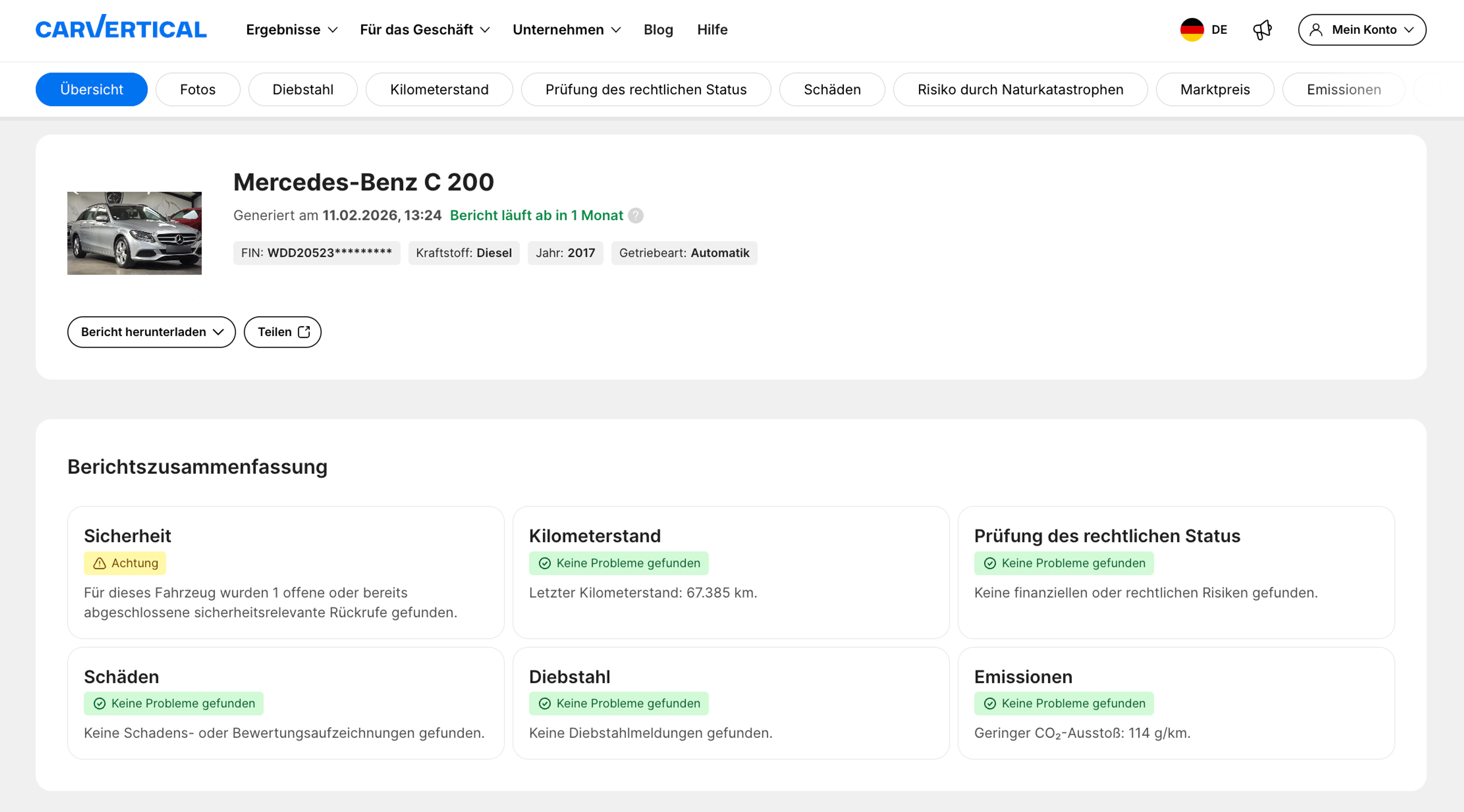1464x812 pixels.
Task: Click the Mercedes-Benz car thumbnail photo
Action: pyautogui.click(x=134, y=233)
